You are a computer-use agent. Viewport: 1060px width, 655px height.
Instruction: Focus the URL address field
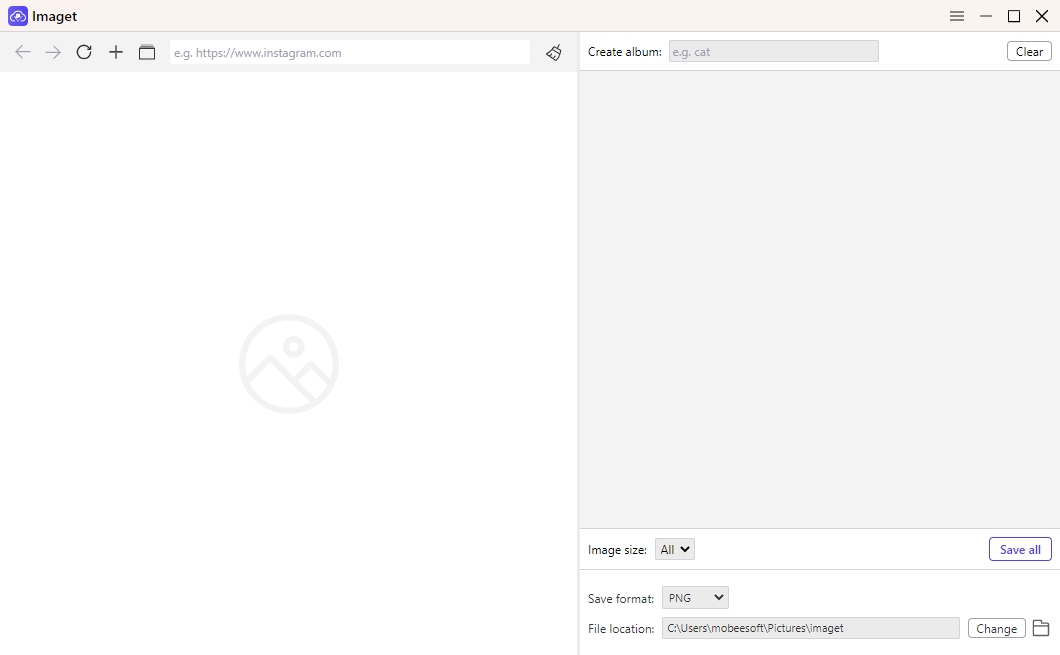[350, 53]
